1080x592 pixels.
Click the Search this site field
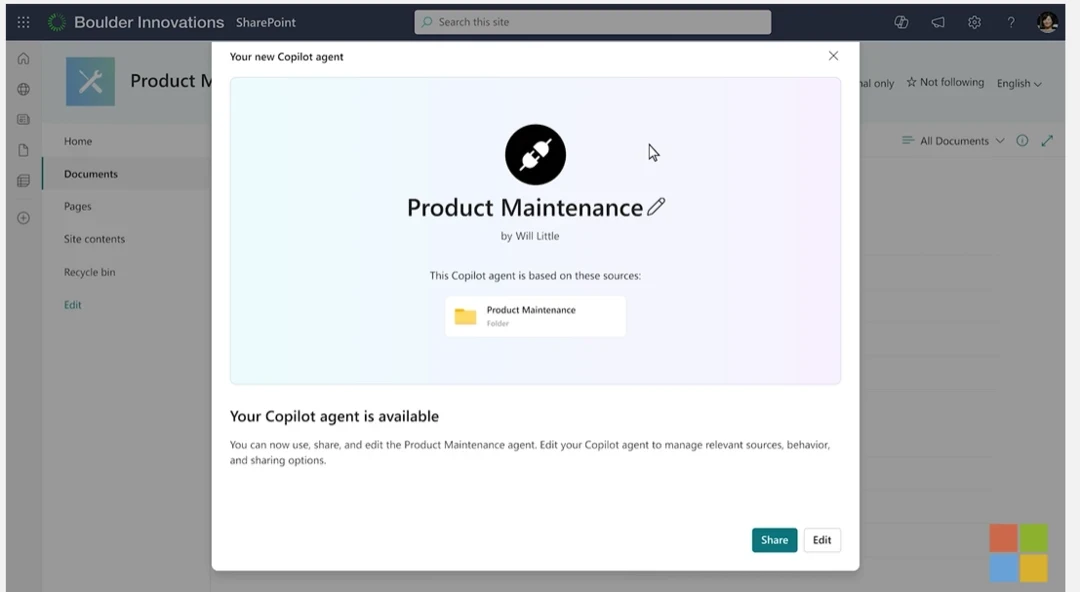[x=593, y=22]
